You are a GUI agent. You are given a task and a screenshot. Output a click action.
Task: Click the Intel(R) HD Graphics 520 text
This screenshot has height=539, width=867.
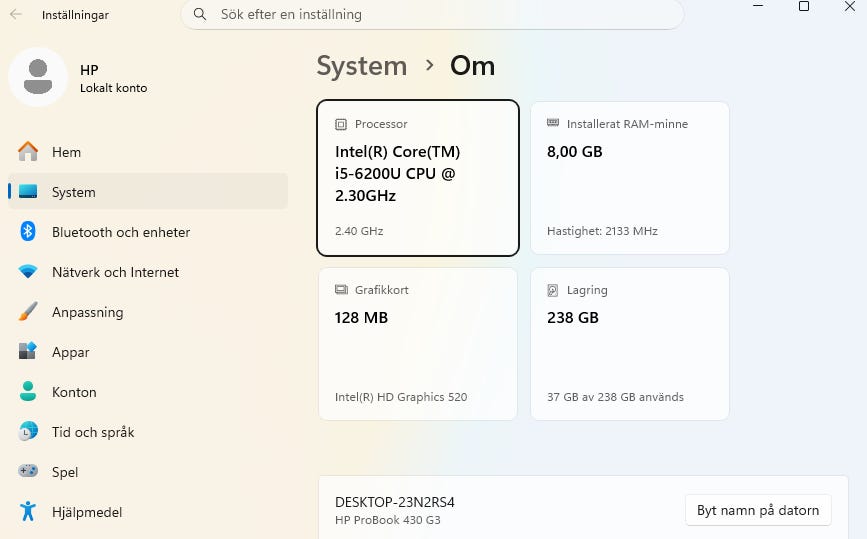pos(401,397)
